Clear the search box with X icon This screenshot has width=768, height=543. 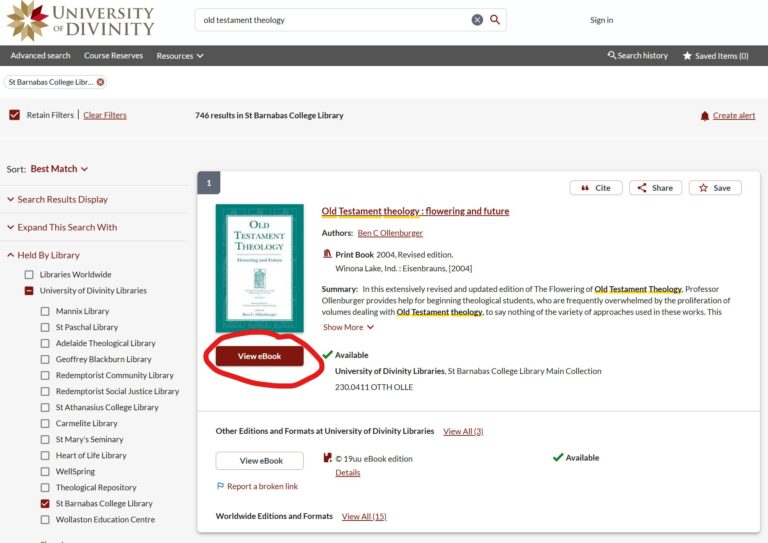coord(477,20)
